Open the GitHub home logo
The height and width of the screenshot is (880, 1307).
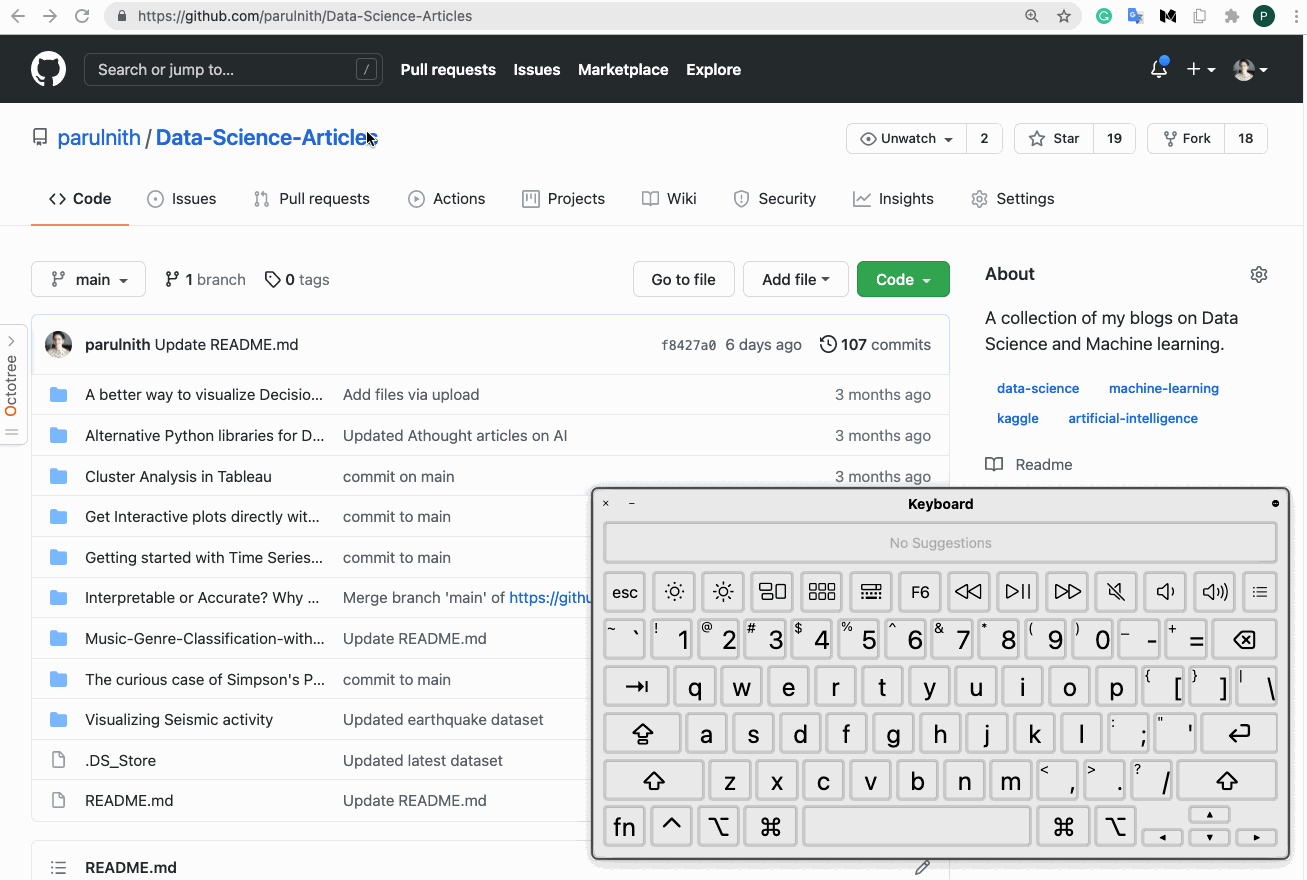(48, 69)
